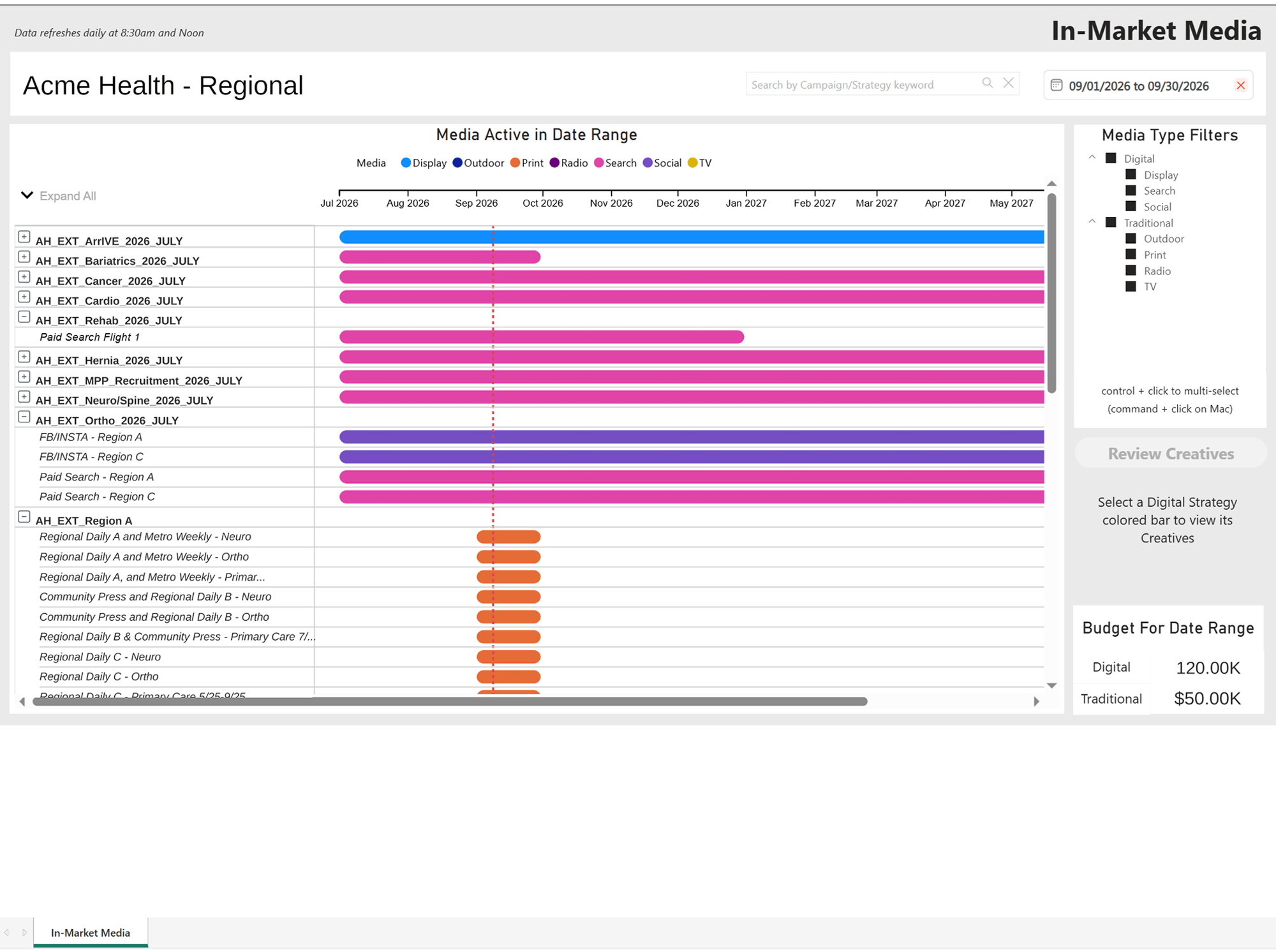The height and width of the screenshot is (952, 1276).
Task: Collapse the Digital filter group caret
Action: coord(1092,157)
